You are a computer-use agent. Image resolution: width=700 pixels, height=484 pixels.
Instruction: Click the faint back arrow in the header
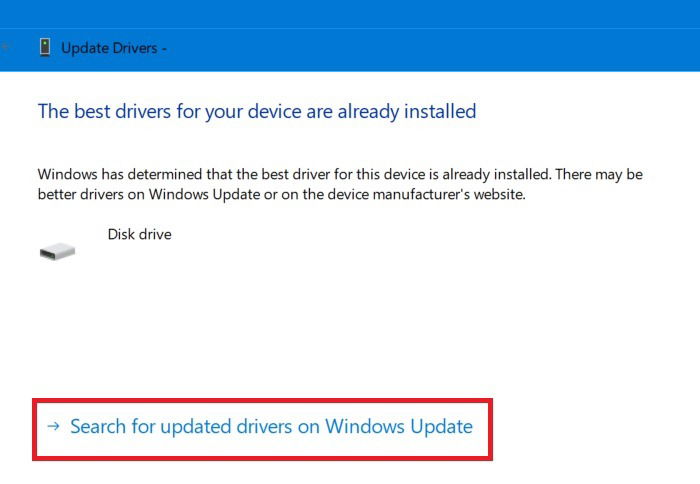pos(5,46)
